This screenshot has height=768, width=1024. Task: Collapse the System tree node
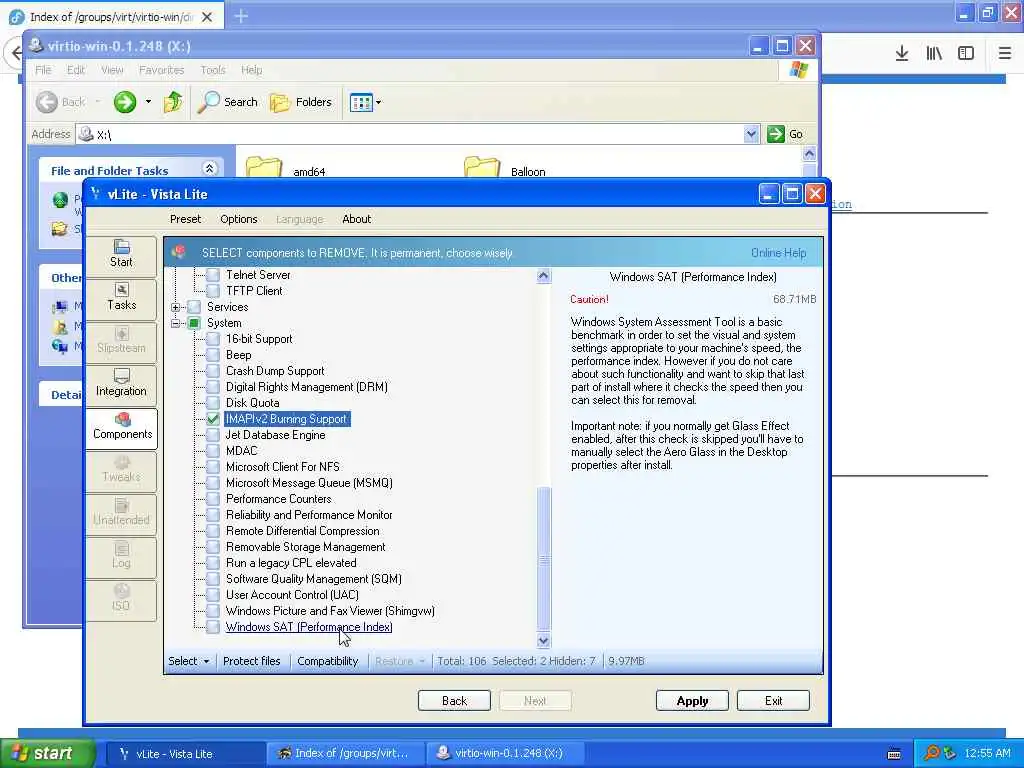175,323
